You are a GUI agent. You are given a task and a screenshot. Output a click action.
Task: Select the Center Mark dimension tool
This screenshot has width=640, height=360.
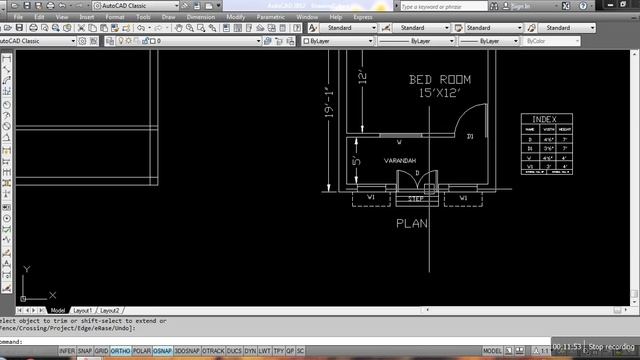(7, 219)
